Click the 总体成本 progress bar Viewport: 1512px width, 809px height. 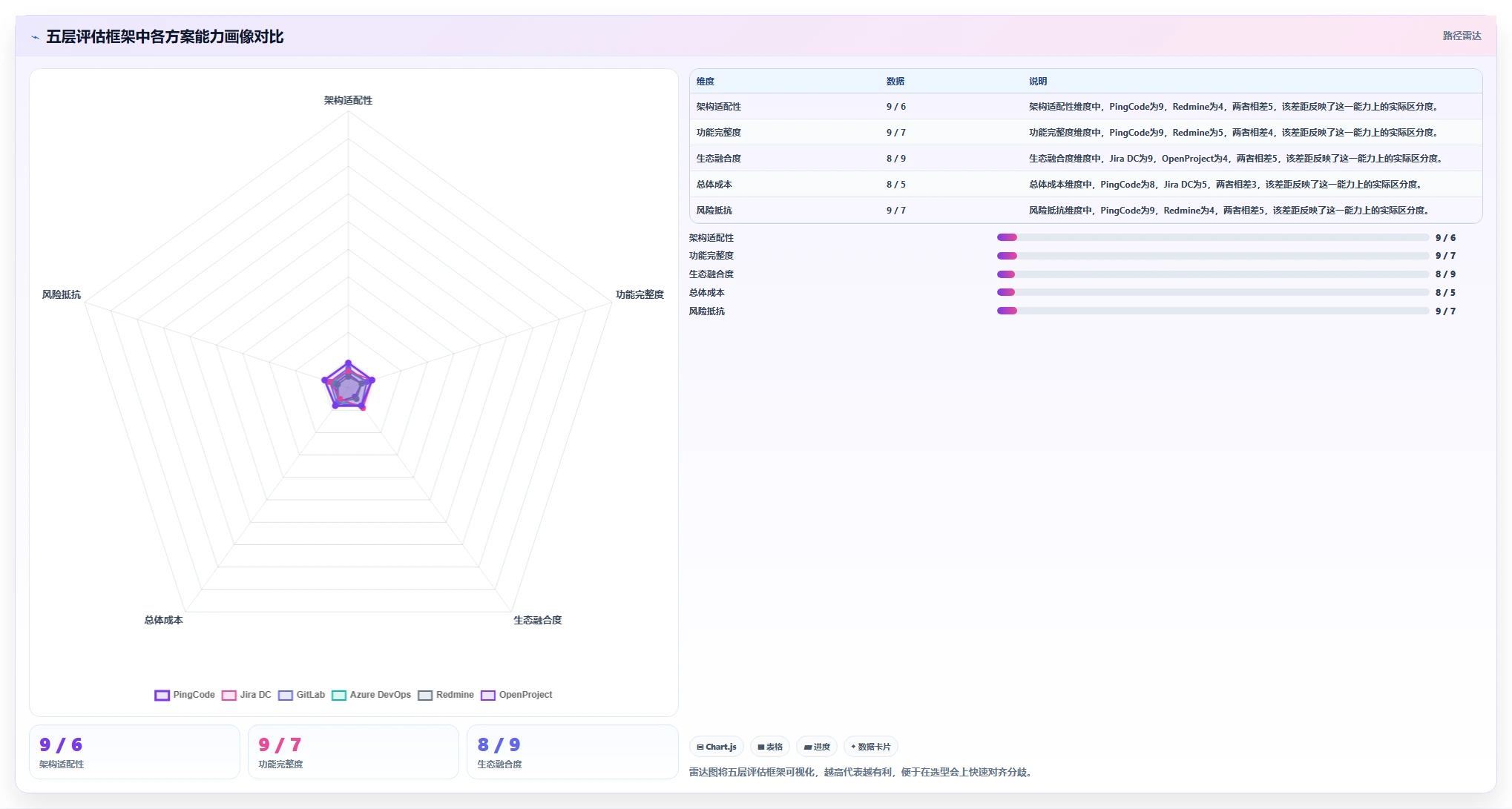coord(1213,292)
